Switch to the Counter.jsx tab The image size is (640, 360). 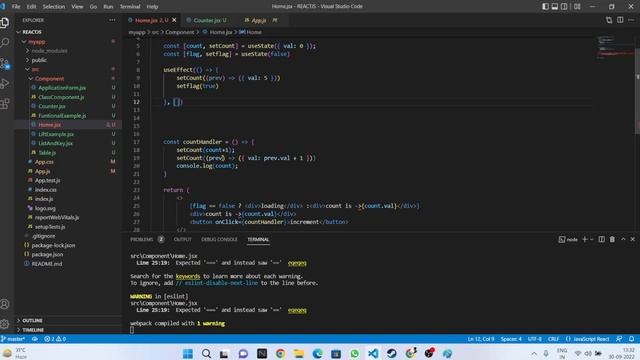[207, 20]
